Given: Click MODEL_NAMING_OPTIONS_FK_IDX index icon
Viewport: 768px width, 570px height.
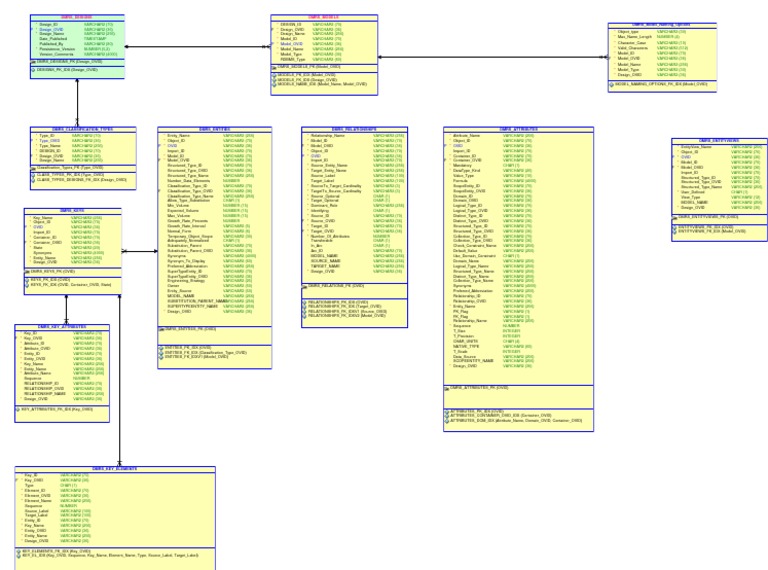Looking at the screenshot, I should [x=612, y=84].
